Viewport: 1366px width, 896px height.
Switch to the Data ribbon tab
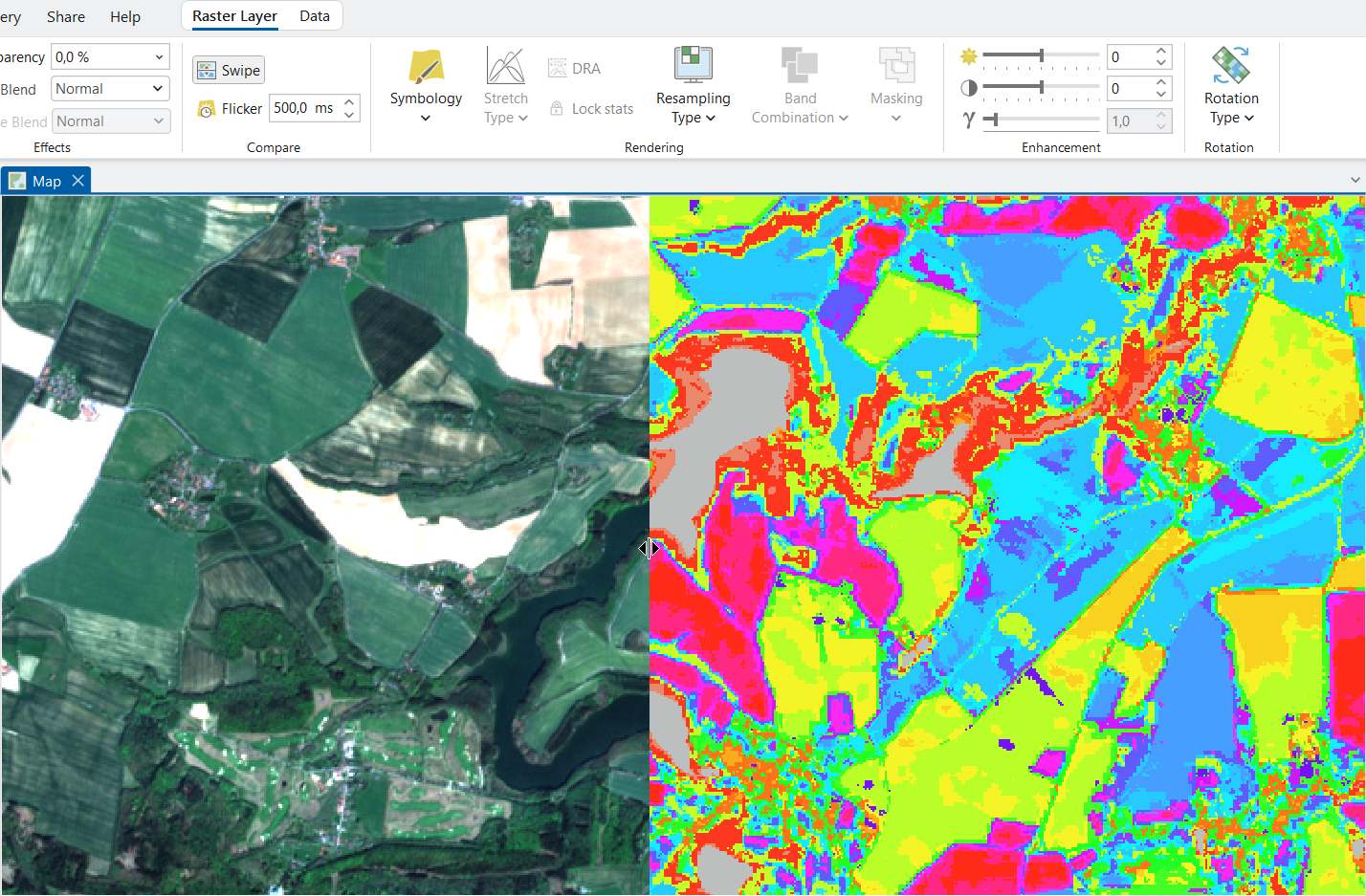pyautogui.click(x=314, y=16)
